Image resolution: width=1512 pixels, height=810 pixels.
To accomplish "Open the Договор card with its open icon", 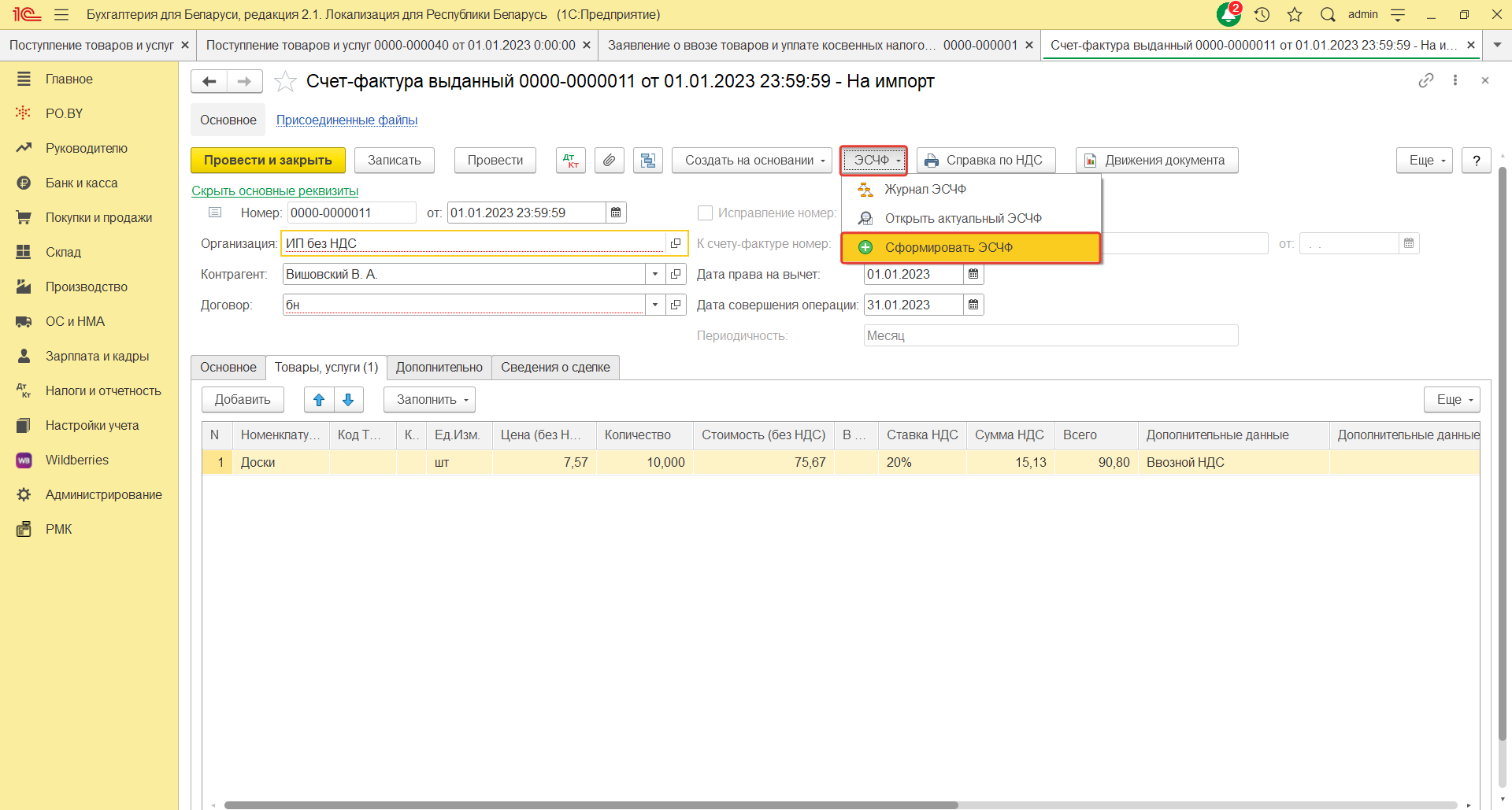I will pyautogui.click(x=676, y=305).
